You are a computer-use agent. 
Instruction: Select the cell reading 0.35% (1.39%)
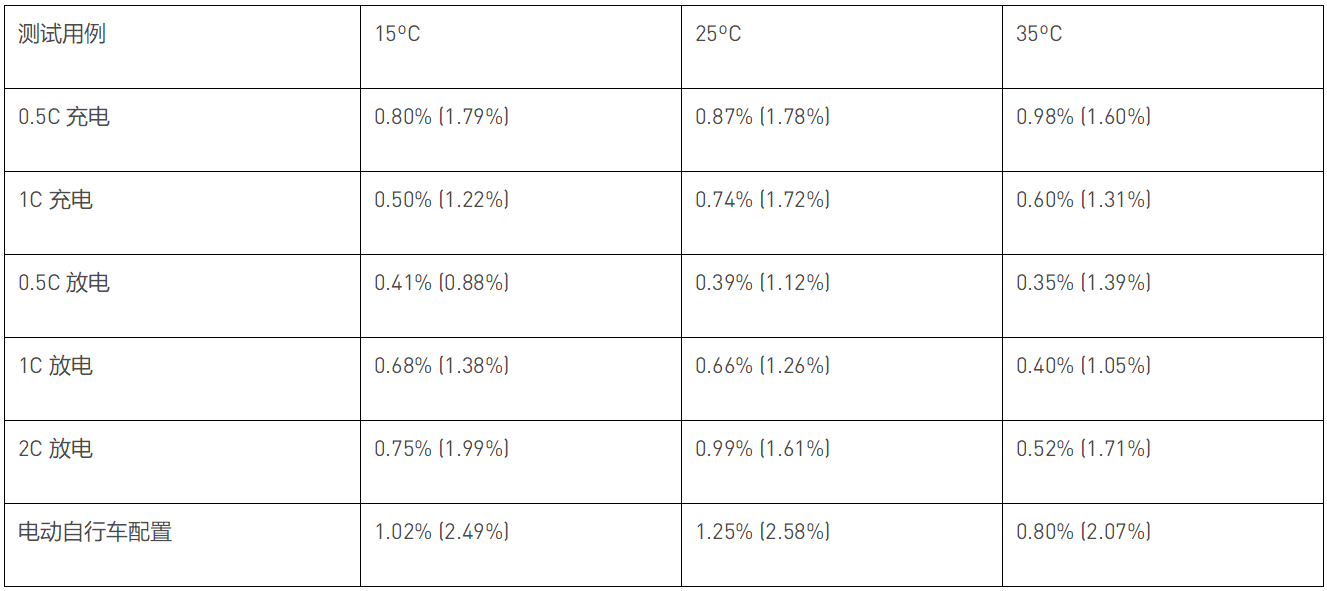pos(1083,283)
